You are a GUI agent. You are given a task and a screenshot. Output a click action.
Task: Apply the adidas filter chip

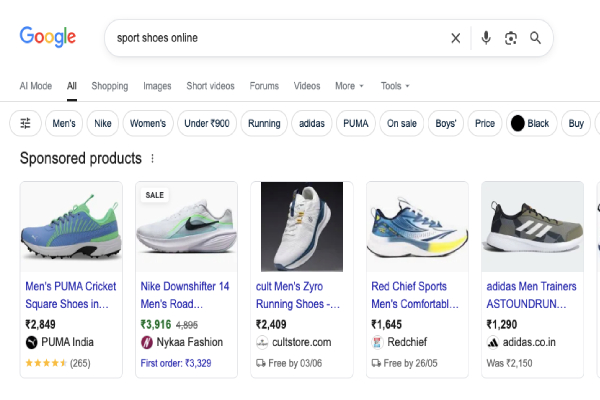pyautogui.click(x=312, y=123)
